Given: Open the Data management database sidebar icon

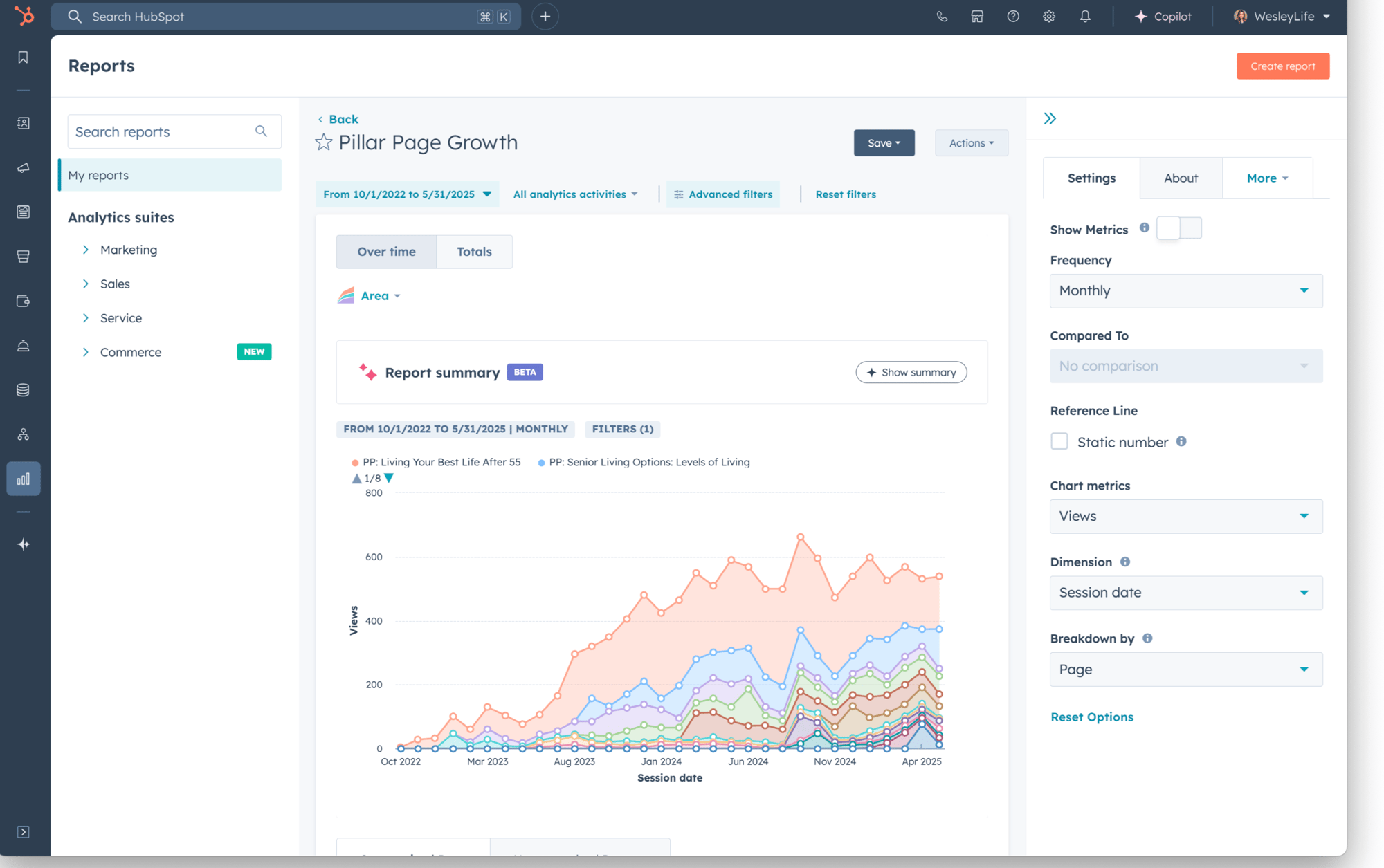Looking at the screenshot, I should [24, 390].
